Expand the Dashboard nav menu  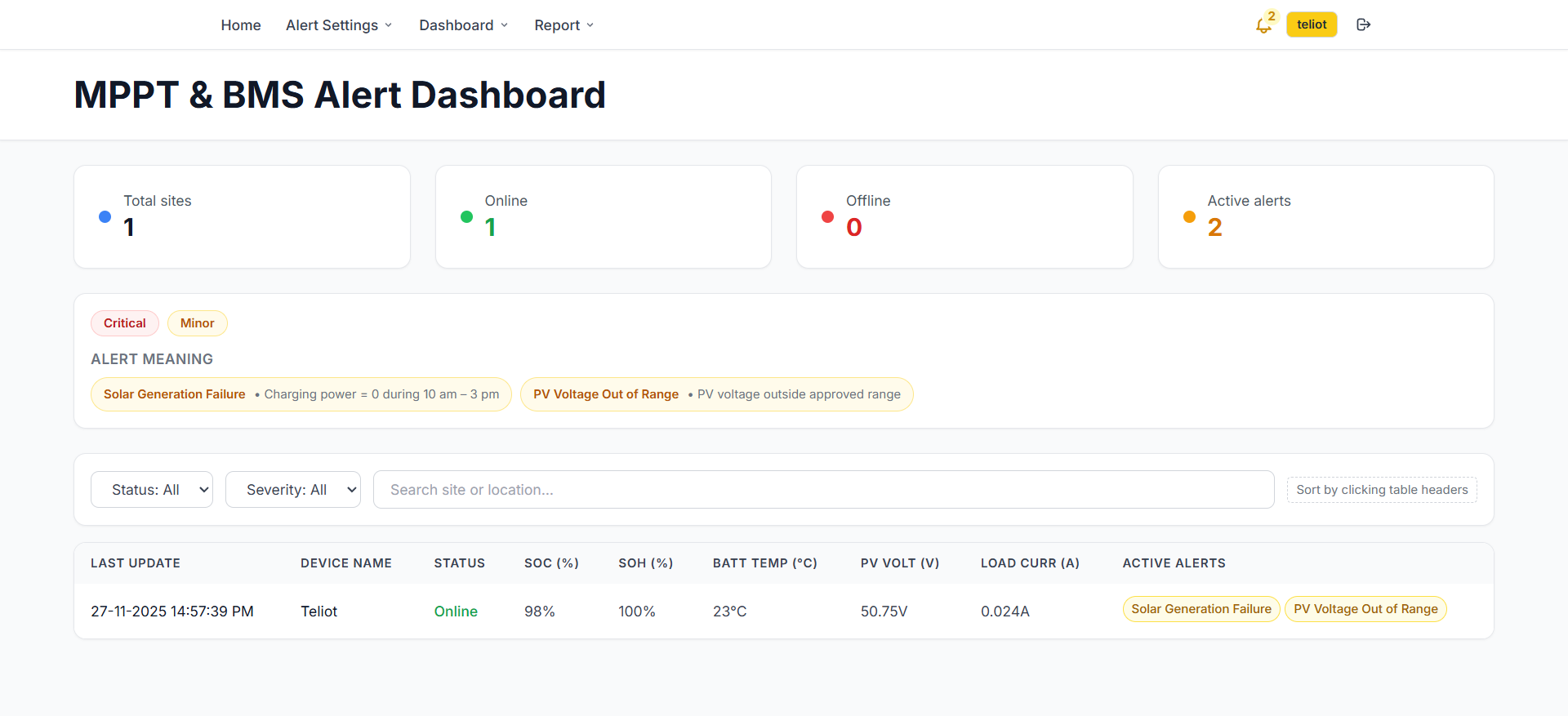(463, 25)
